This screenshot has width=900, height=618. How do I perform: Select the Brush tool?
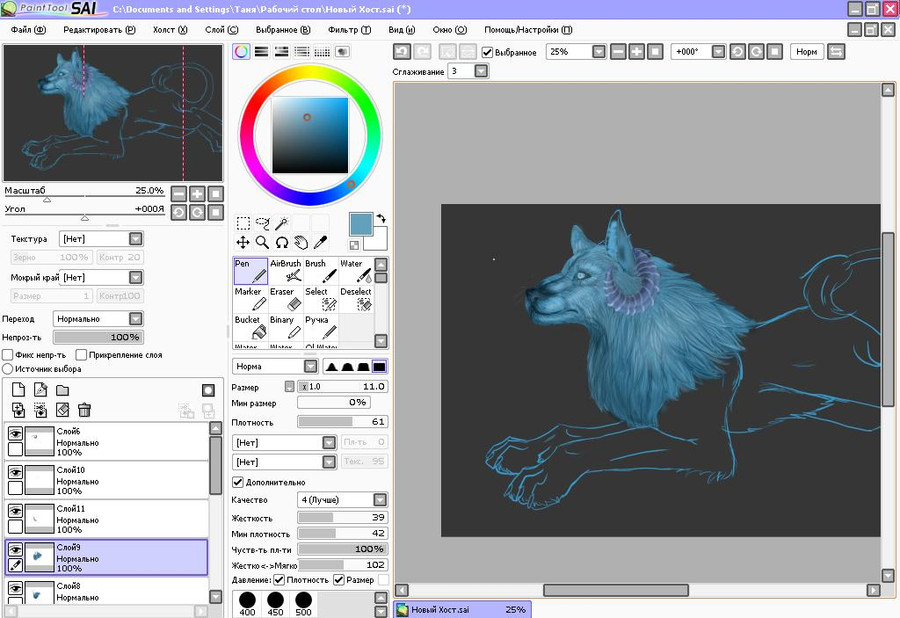point(321,271)
